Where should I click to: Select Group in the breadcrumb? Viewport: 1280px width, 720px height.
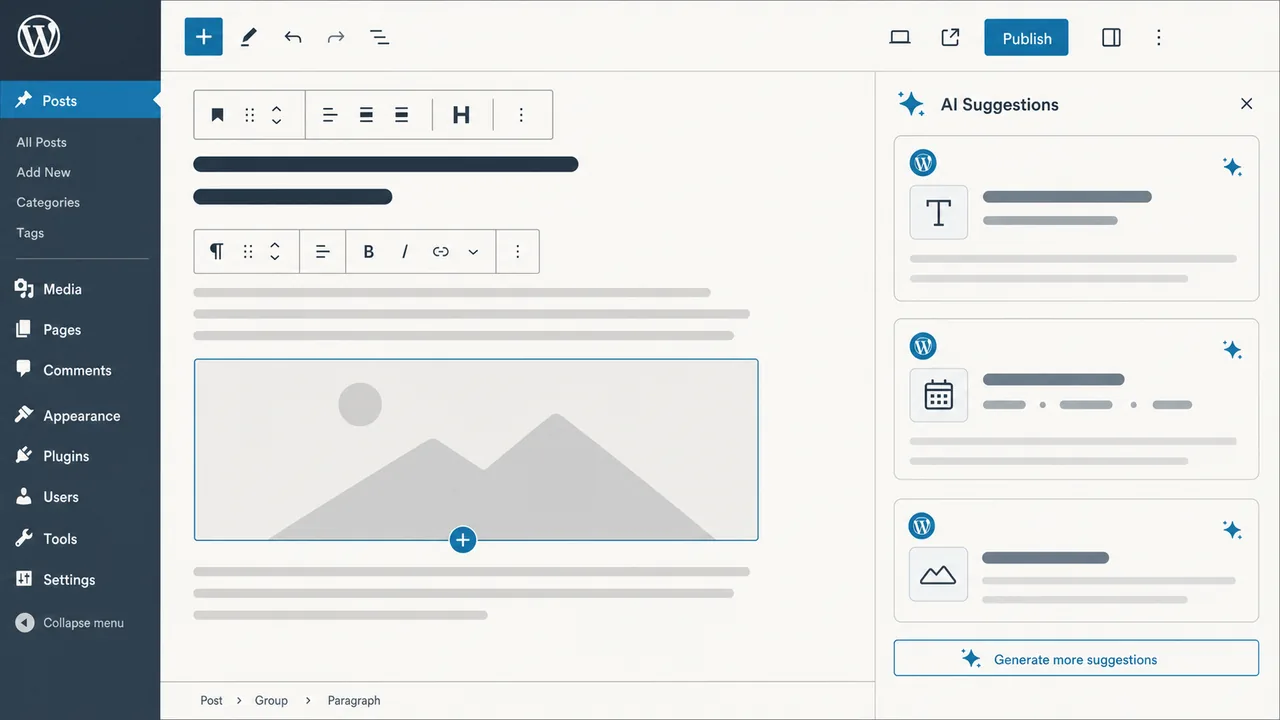pos(271,700)
